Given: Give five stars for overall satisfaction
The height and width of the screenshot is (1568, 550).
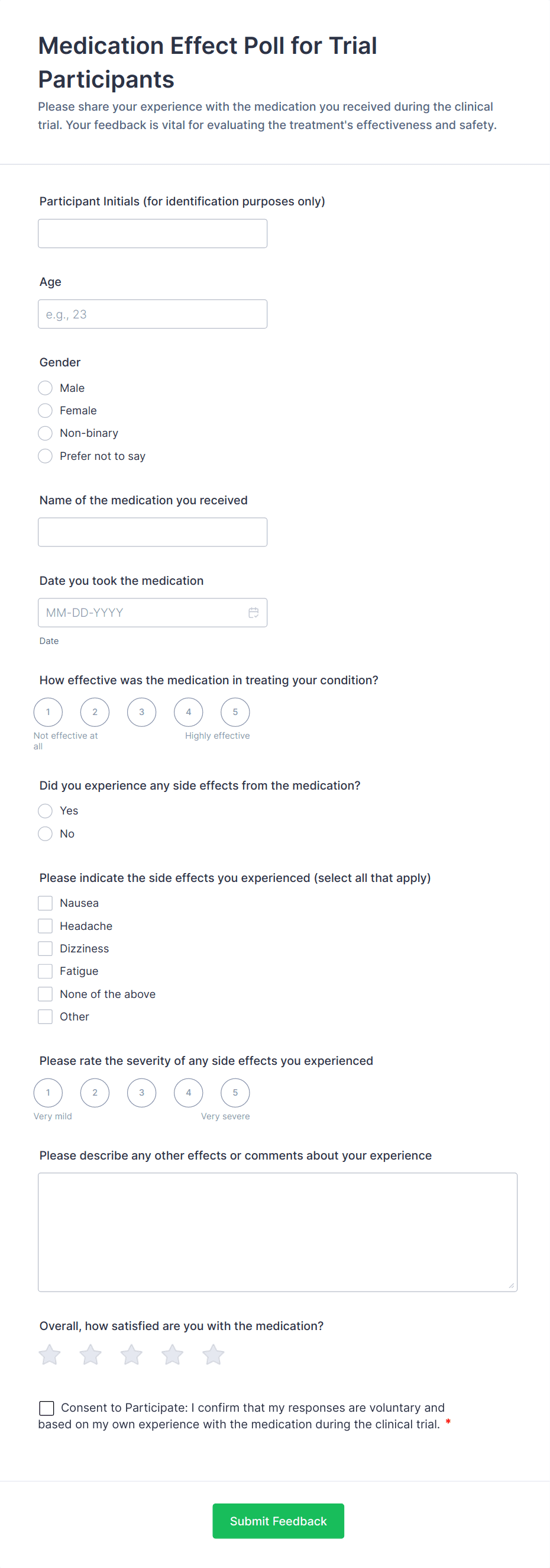Looking at the screenshot, I should click(213, 1354).
